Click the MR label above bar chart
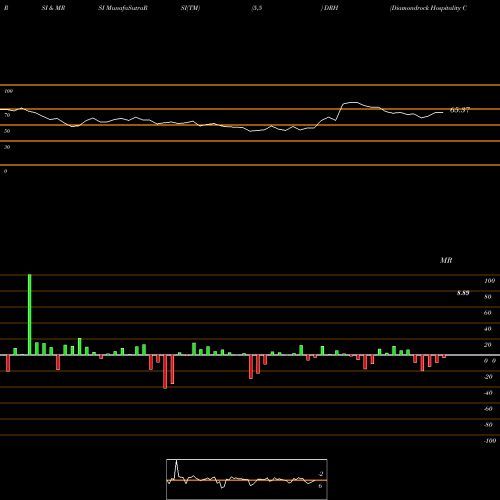 [x=446, y=260]
